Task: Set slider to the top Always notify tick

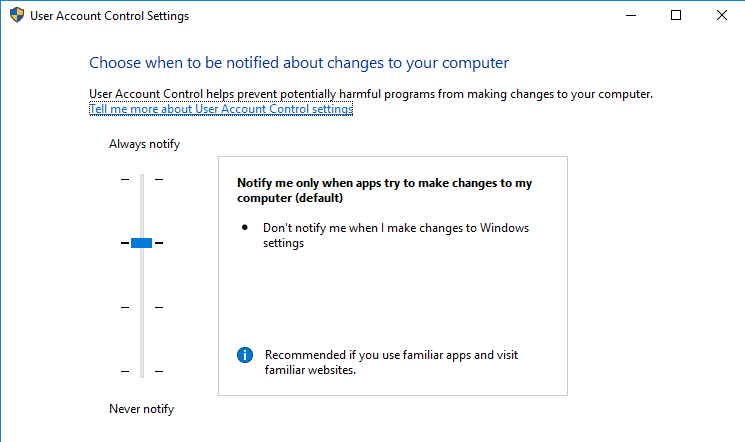Action: (x=142, y=179)
